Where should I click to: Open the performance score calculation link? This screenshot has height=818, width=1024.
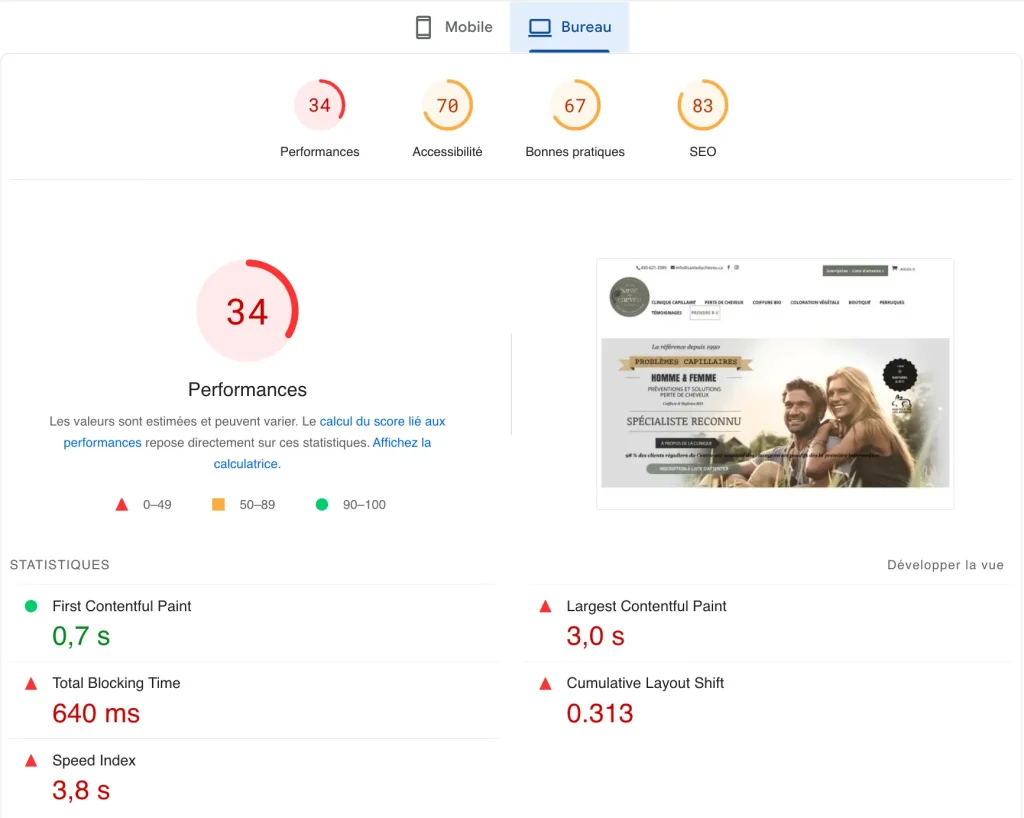point(382,422)
